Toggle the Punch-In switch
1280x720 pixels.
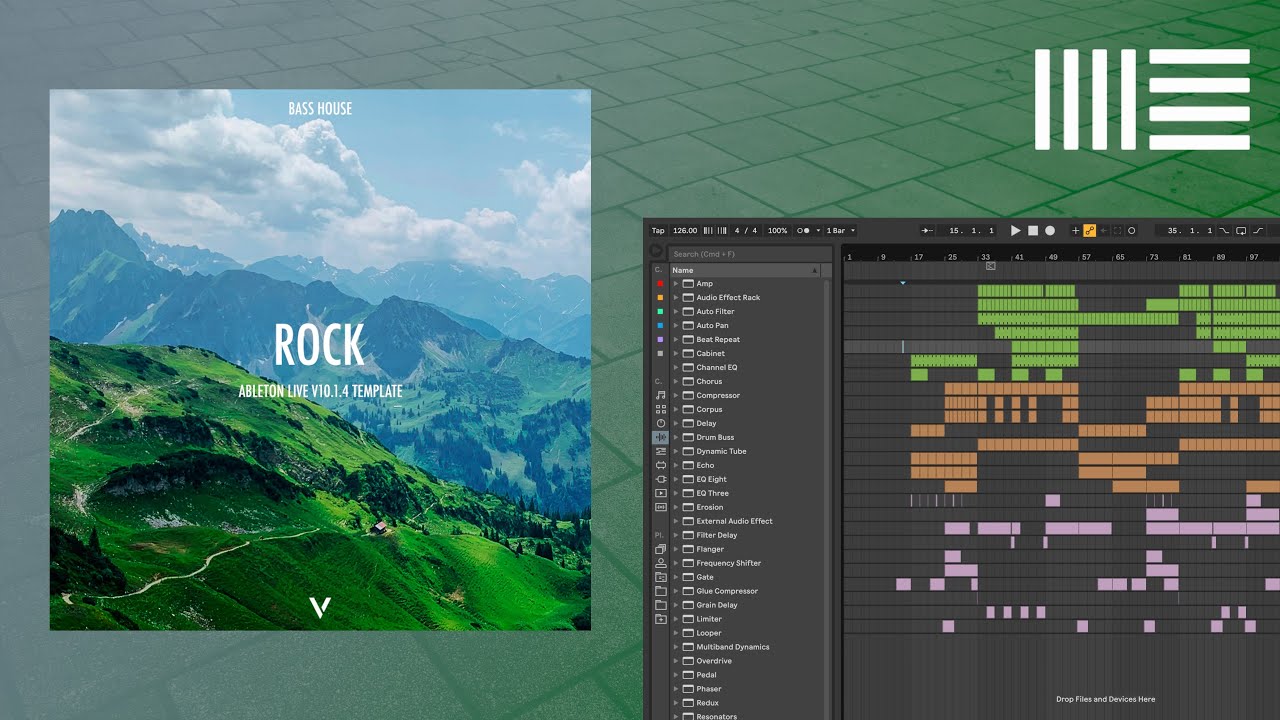[x=1224, y=231]
